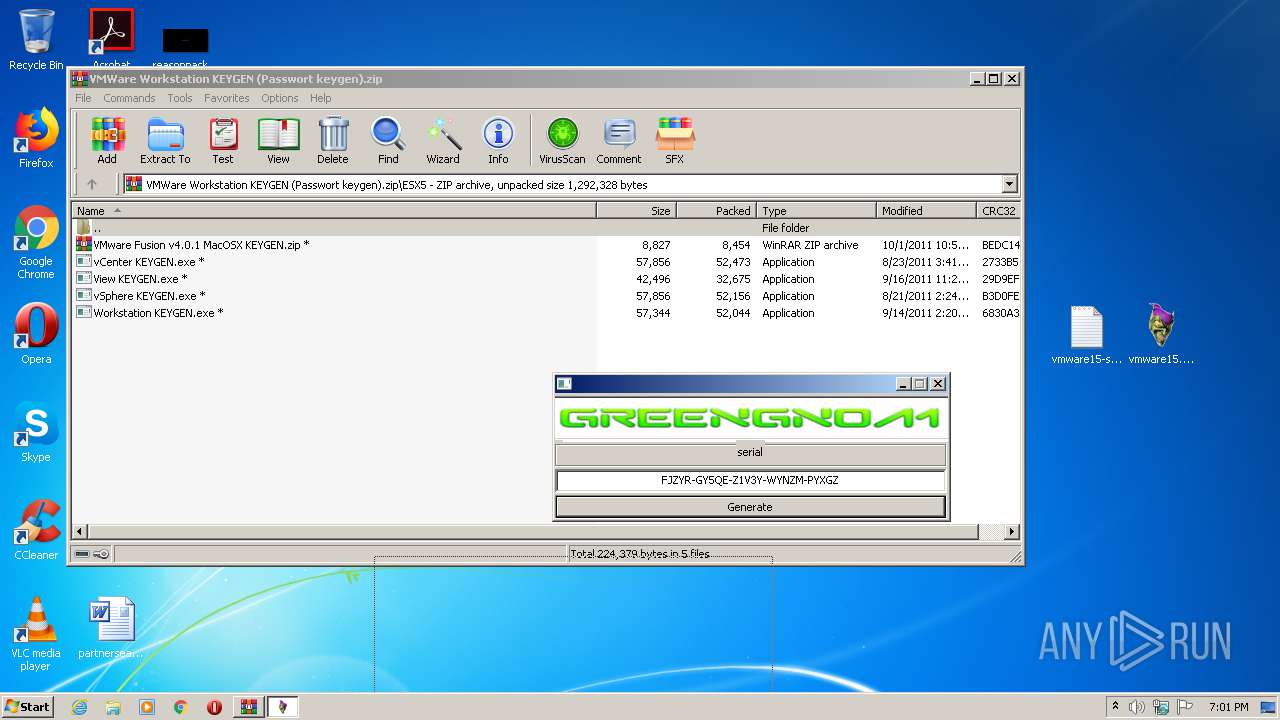This screenshot has width=1280, height=720.
Task: Click the Extract To toolbar icon
Action: click(165, 141)
